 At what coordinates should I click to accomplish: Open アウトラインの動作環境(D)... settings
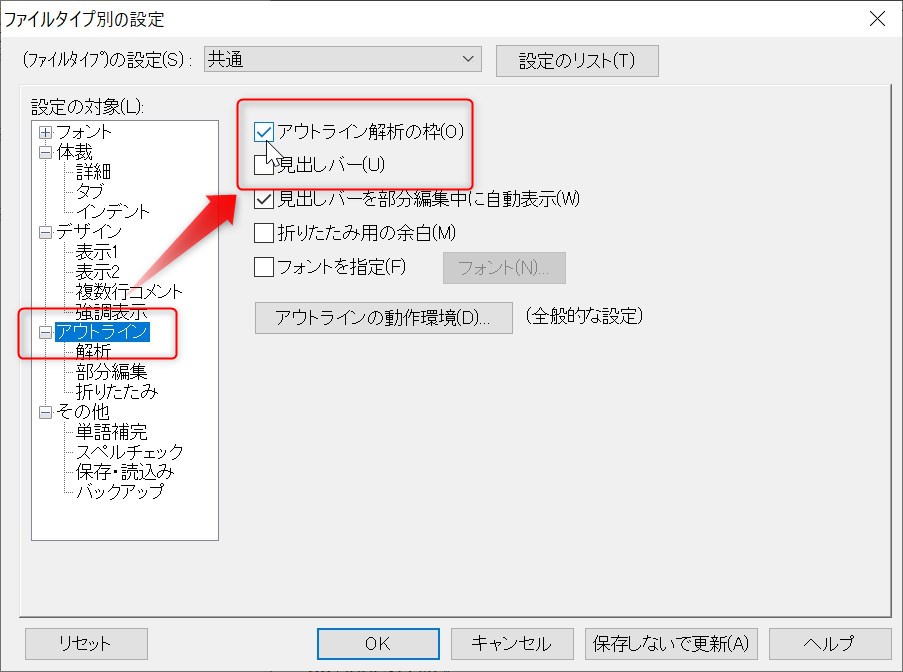tap(384, 318)
